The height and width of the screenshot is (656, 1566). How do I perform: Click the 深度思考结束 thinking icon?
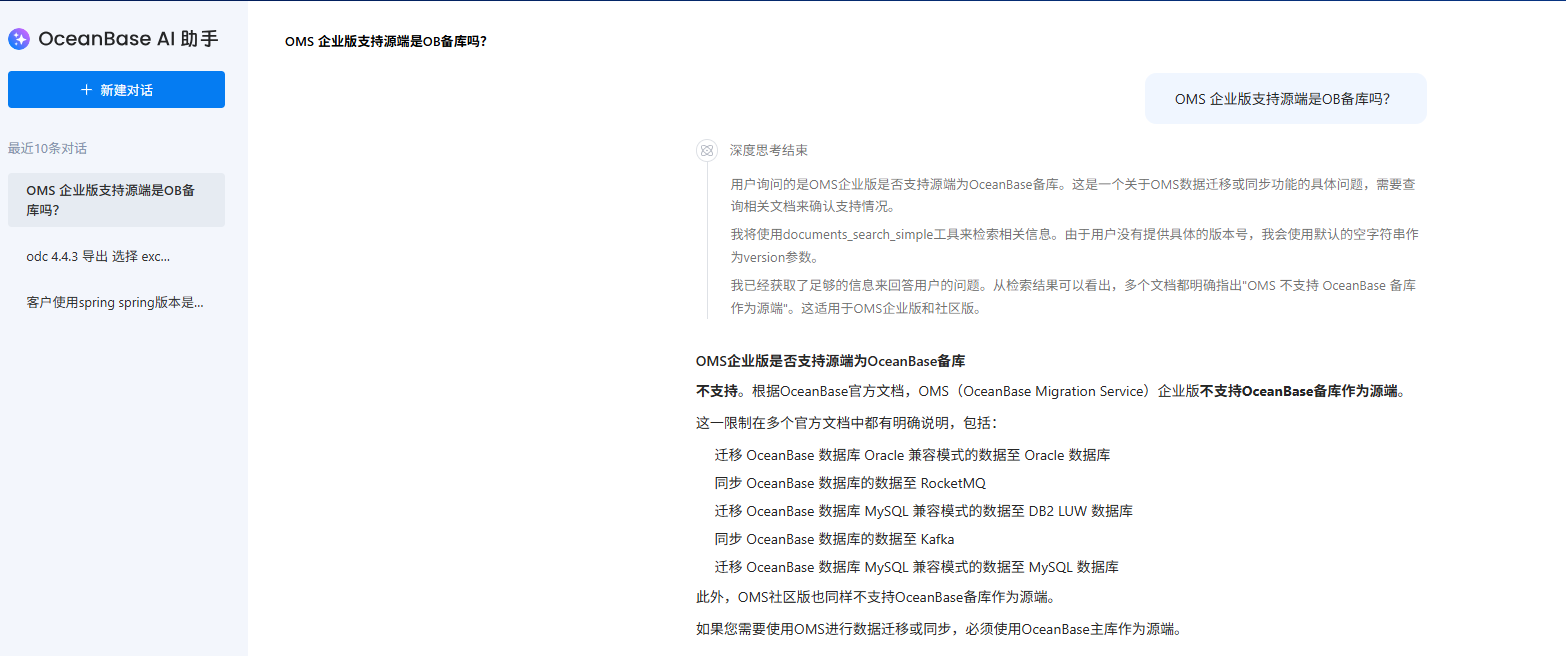pyautogui.click(x=707, y=150)
